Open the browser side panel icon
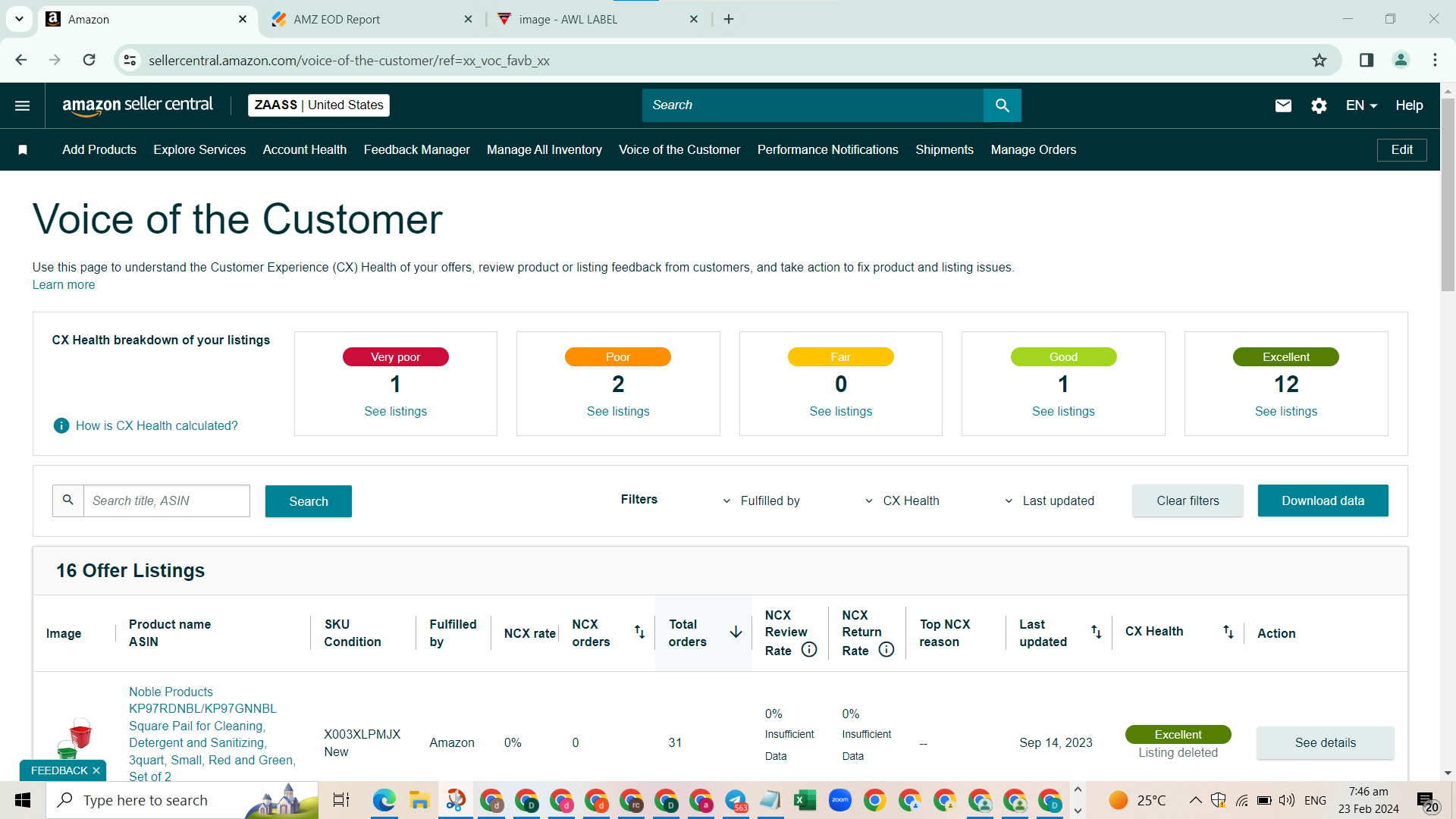Viewport: 1456px width, 819px height. pyautogui.click(x=1367, y=60)
